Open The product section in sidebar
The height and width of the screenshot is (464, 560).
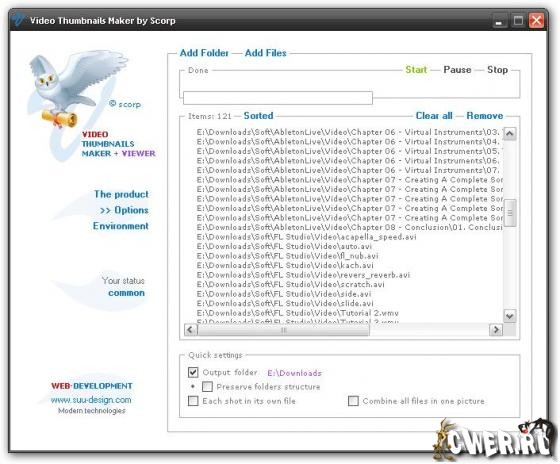[x=121, y=194]
